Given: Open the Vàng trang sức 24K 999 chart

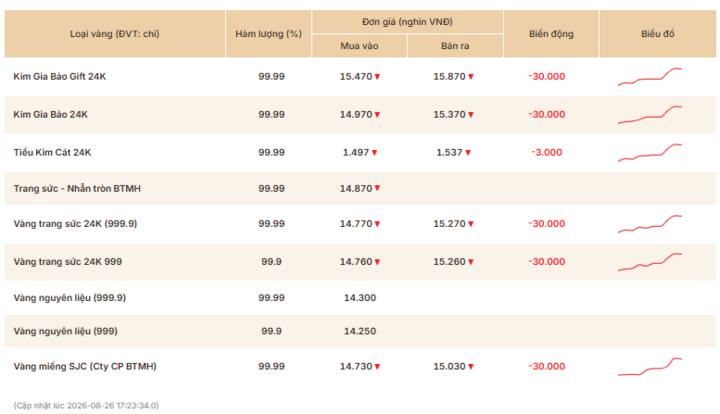Looking at the screenshot, I should point(650,262).
